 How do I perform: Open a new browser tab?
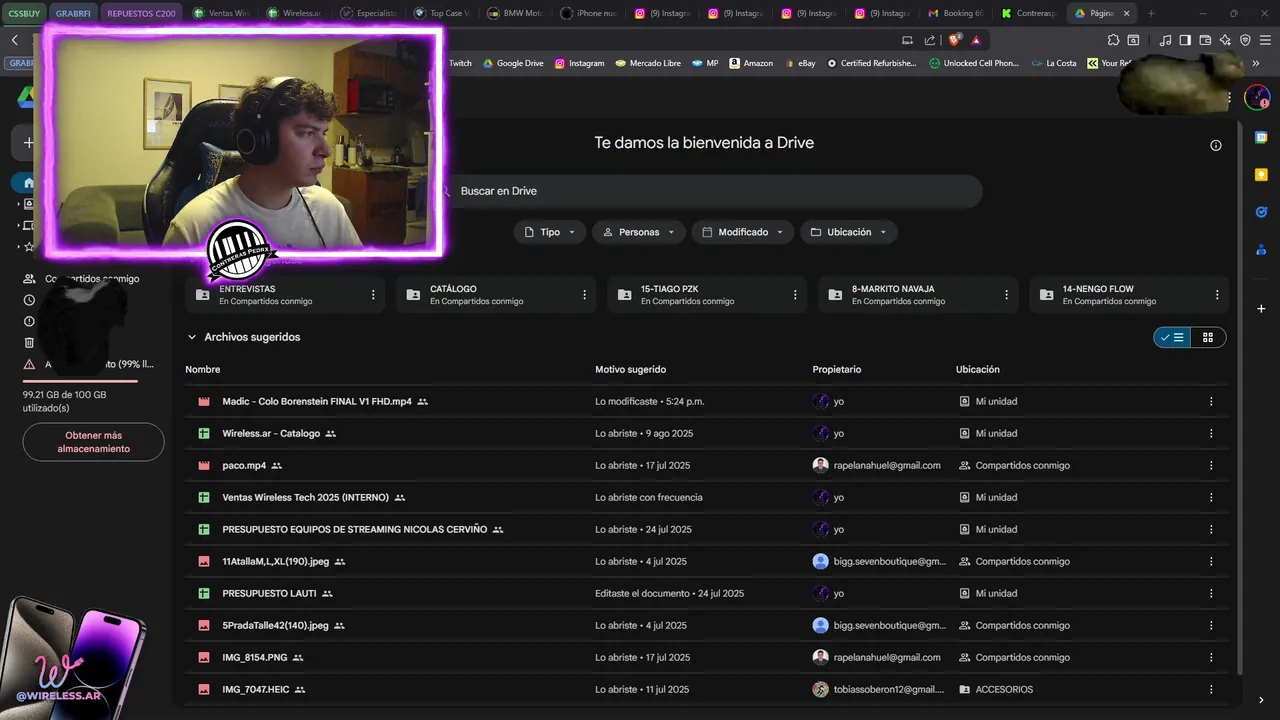[x=1151, y=13]
